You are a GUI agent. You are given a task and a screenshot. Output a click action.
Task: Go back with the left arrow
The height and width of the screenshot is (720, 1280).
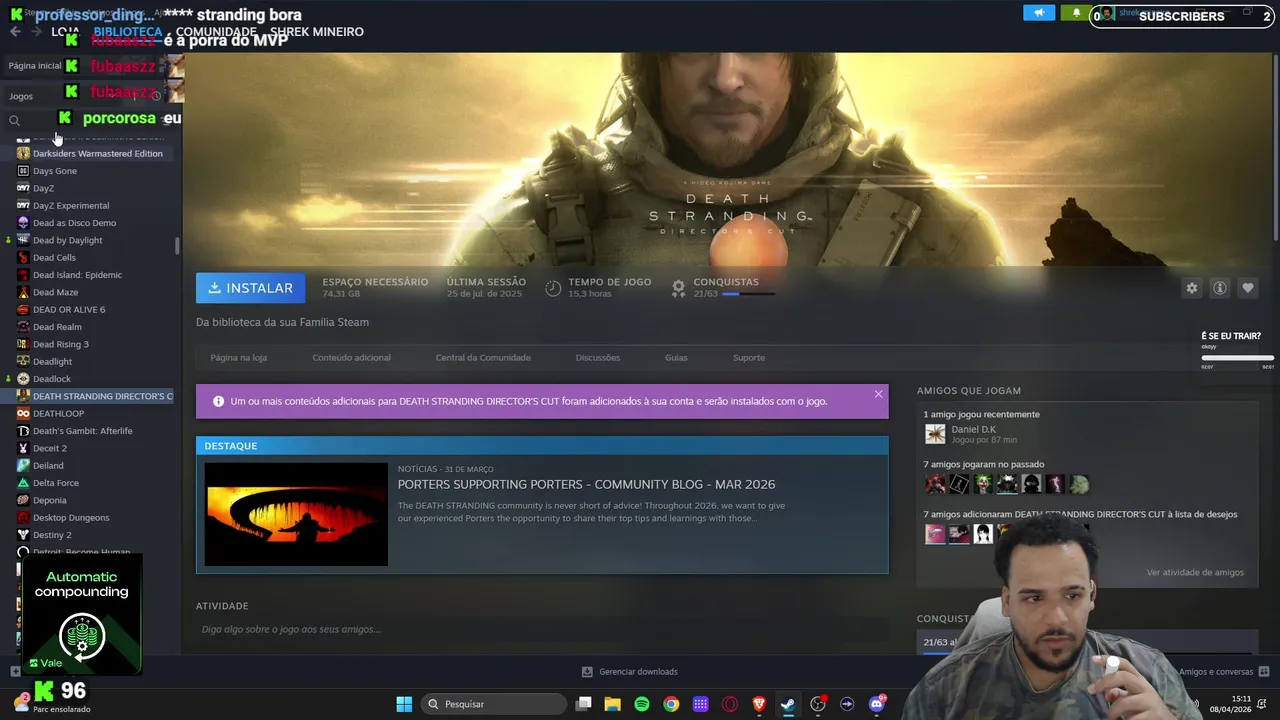pos(15,32)
